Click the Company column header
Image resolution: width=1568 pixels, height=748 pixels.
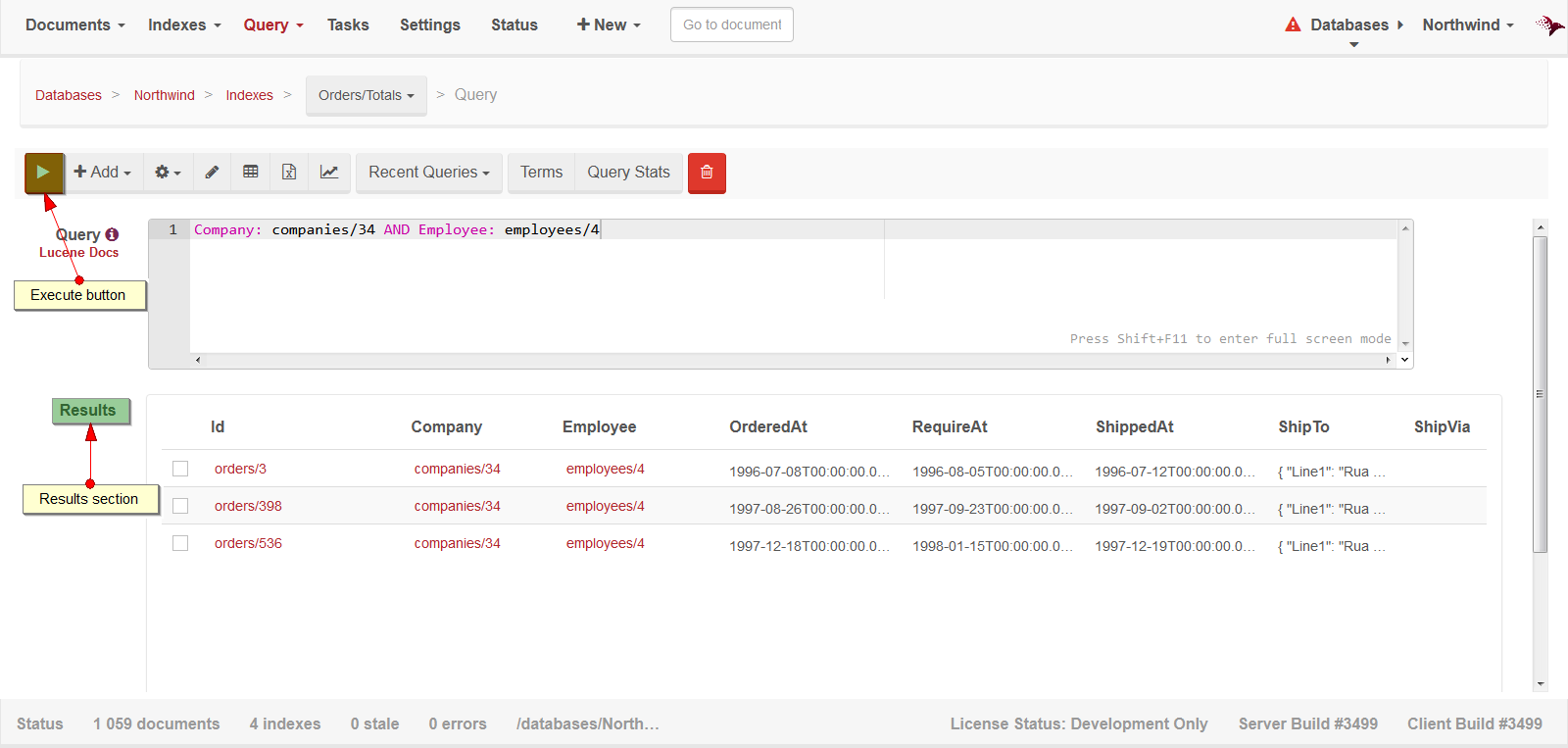(447, 426)
